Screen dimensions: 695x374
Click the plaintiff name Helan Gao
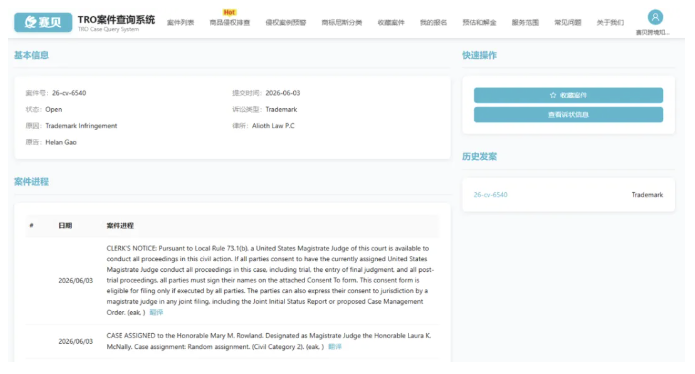point(61,142)
